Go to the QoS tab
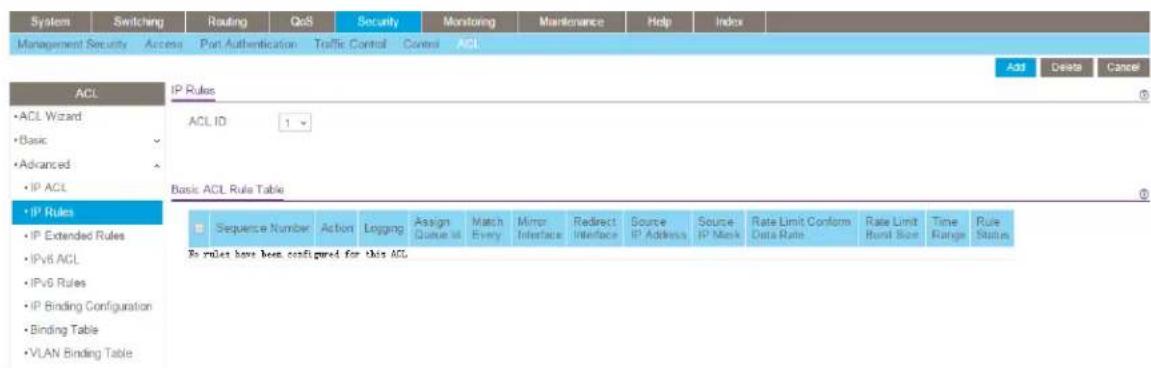Image resolution: width=1151 pixels, height=368 pixels. [302, 23]
